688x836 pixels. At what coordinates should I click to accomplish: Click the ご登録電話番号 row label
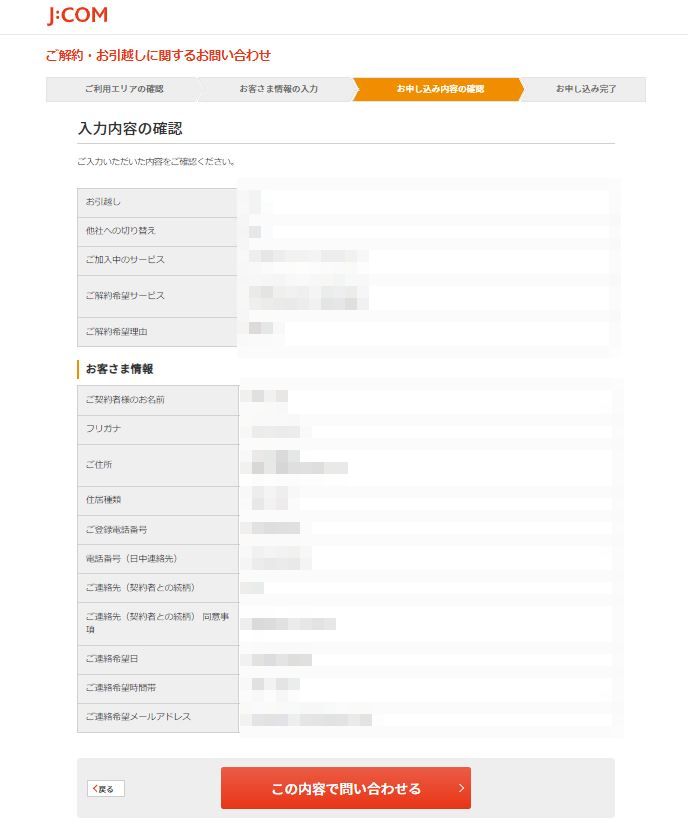(116, 530)
